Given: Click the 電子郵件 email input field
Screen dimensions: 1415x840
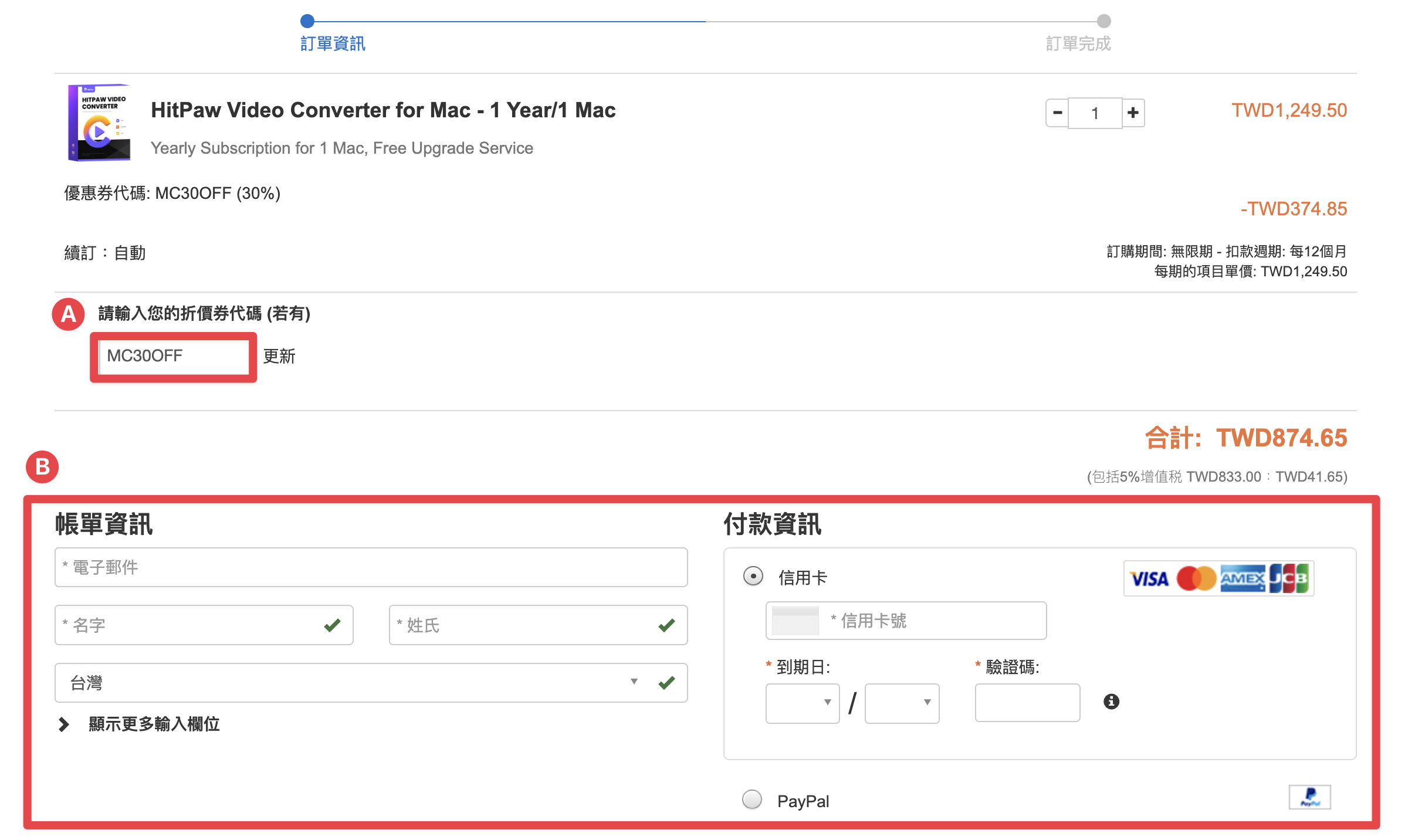Looking at the screenshot, I should coord(371,567).
